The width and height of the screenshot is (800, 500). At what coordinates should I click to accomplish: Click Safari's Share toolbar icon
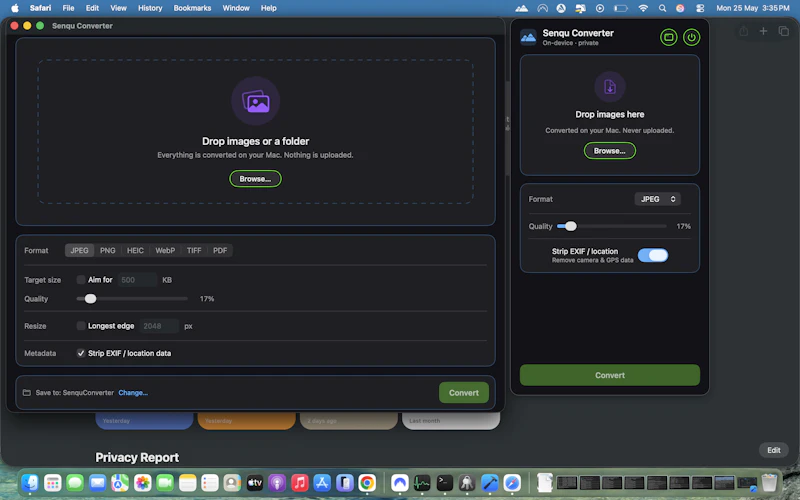[743, 31]
